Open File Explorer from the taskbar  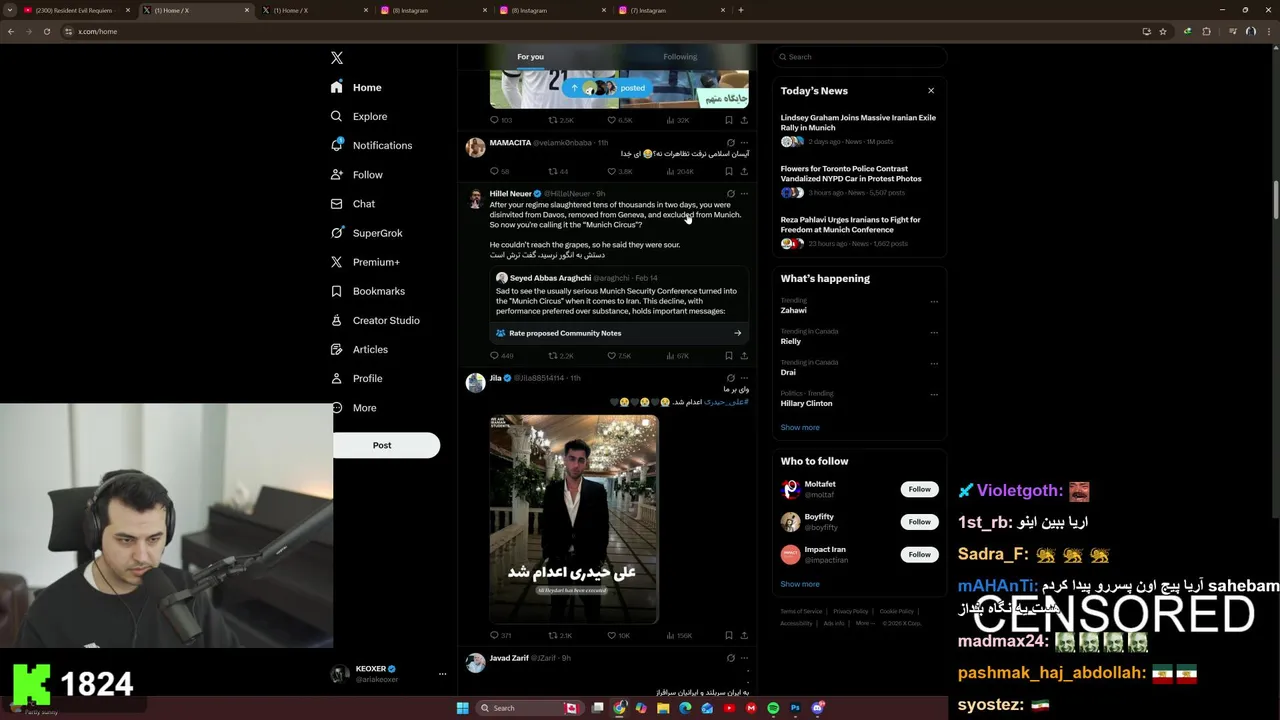[x=663, y=708]
